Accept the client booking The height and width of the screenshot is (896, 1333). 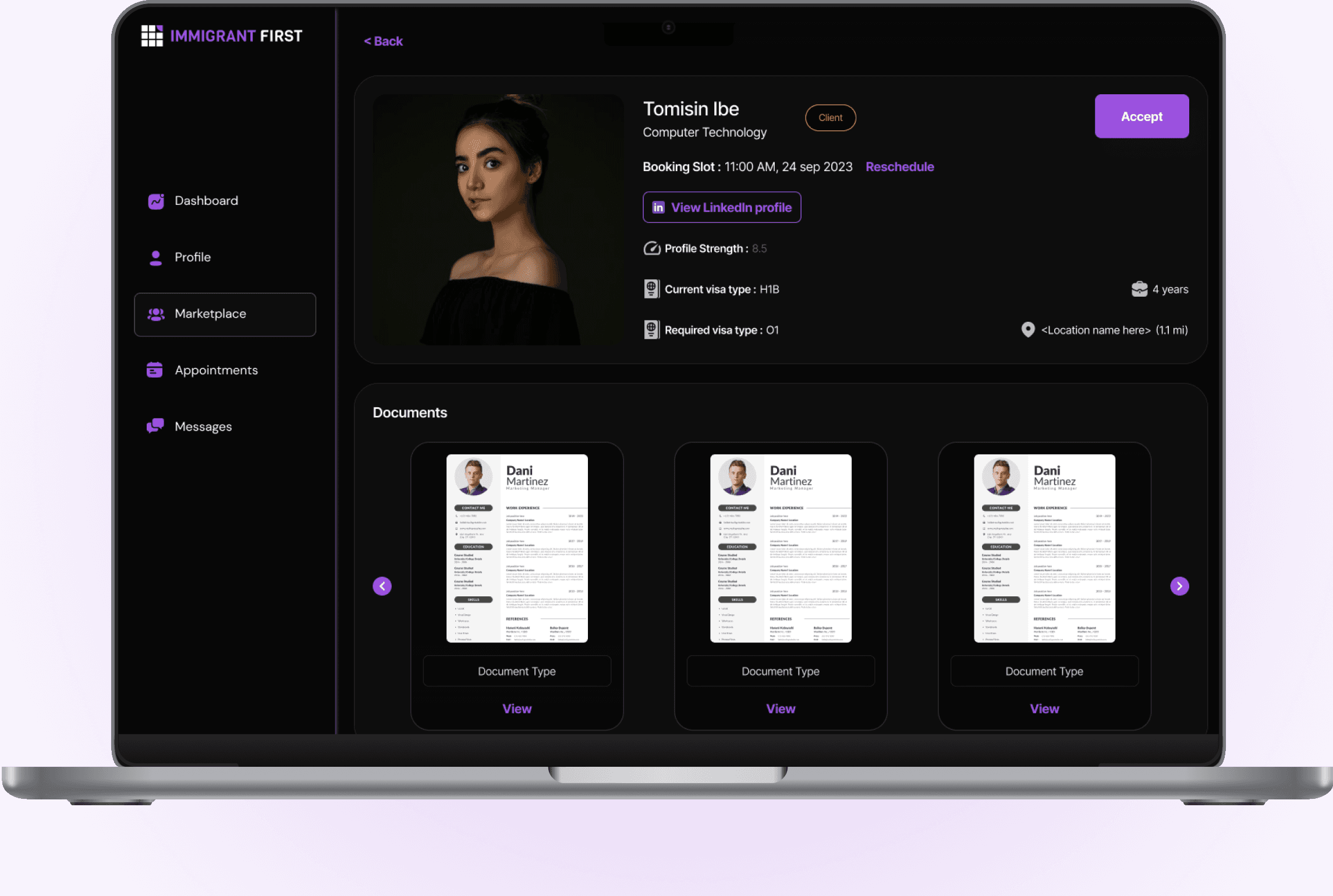[x=1141, y=116]
